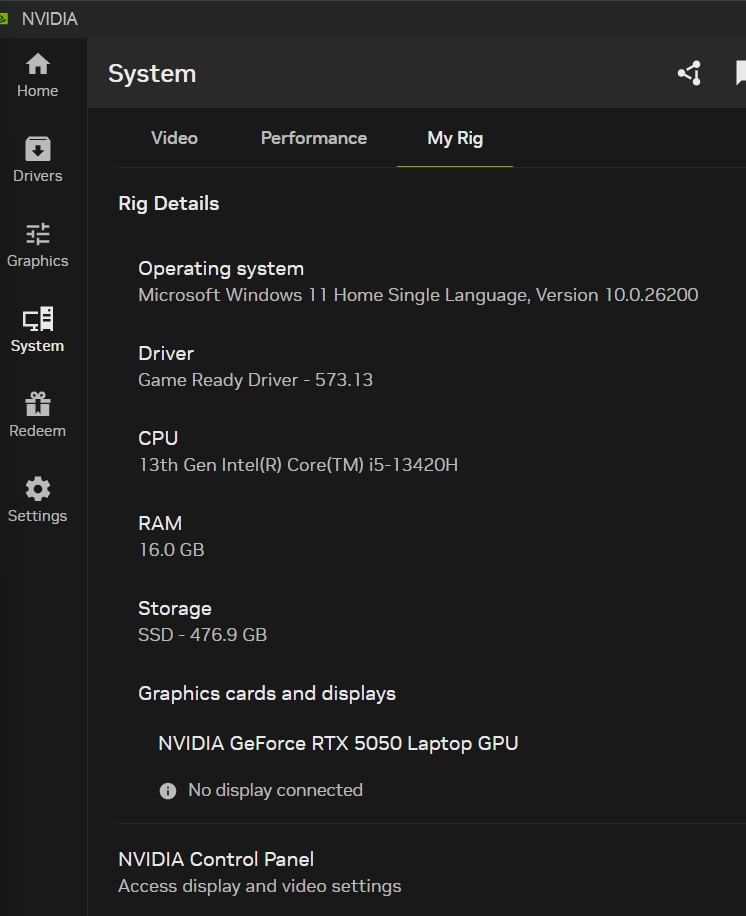Click the info icon beside No display connected
This screenshot has height=916, width=746.
tap(168, 791)
